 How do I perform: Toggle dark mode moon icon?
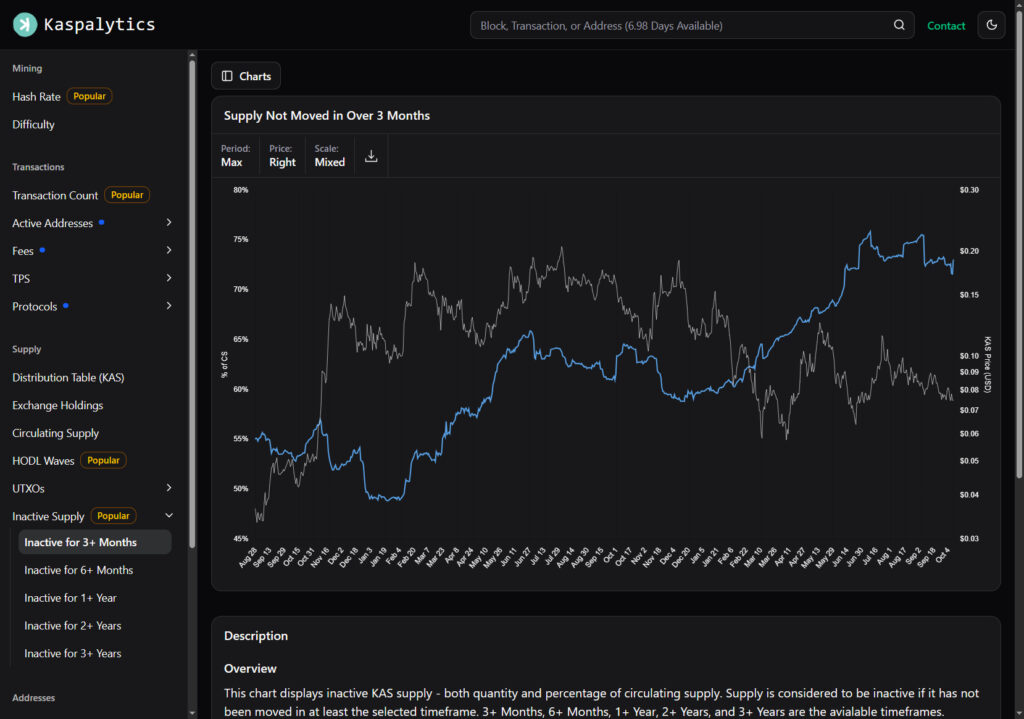point(991,25)
